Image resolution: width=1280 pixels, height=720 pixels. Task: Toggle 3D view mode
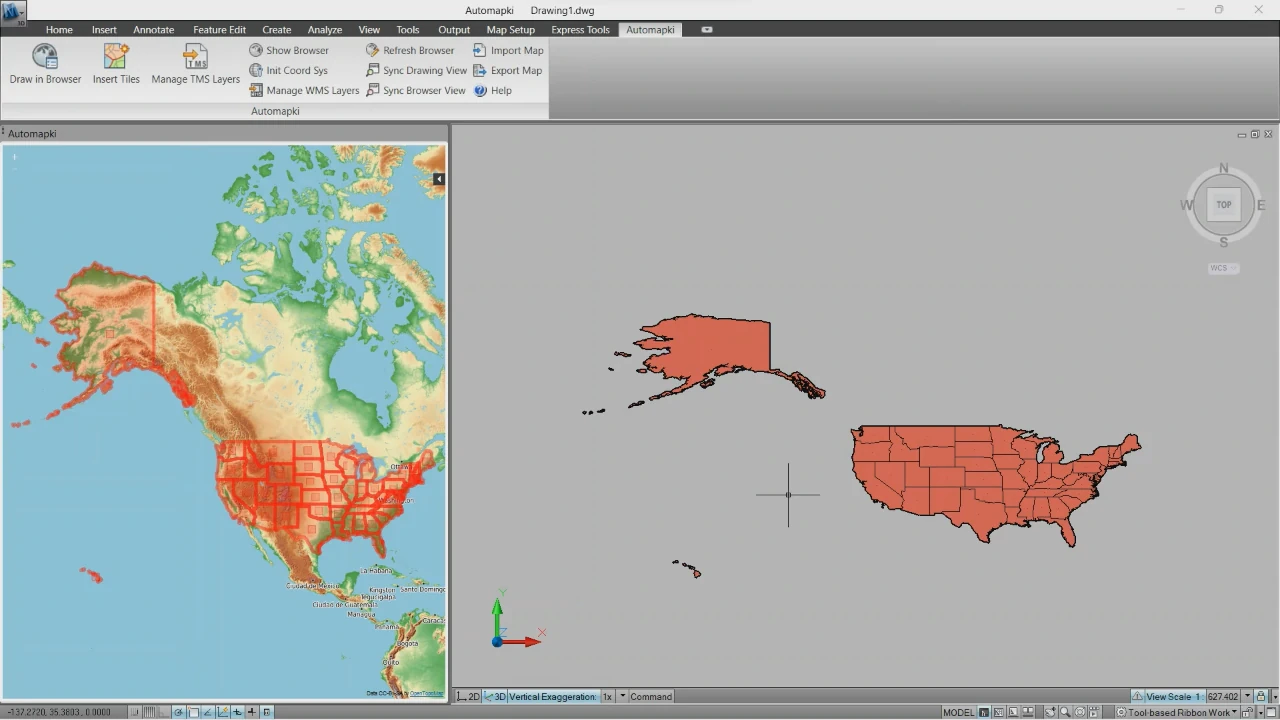(x=495, y=696)
